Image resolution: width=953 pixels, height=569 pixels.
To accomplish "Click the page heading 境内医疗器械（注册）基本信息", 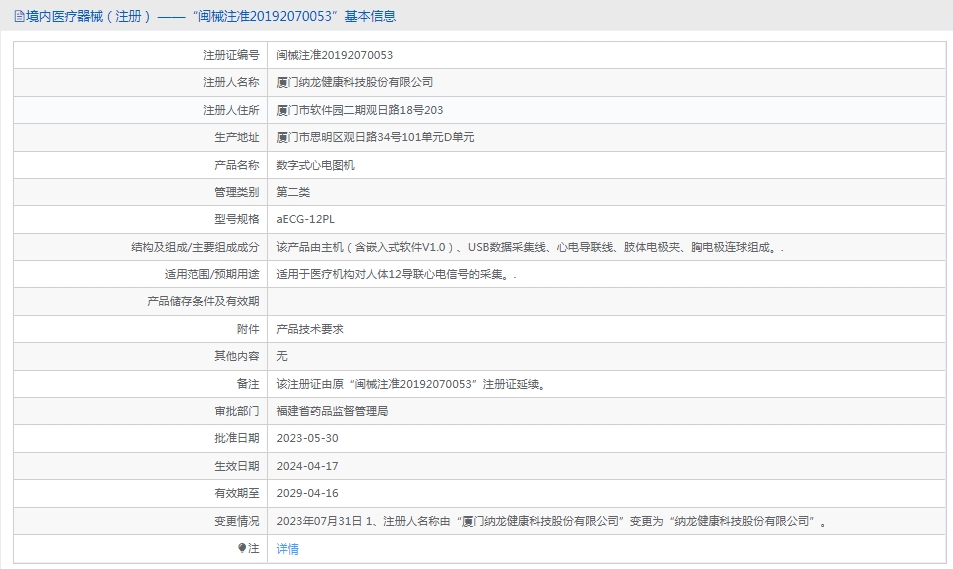I will pos(211,16).
